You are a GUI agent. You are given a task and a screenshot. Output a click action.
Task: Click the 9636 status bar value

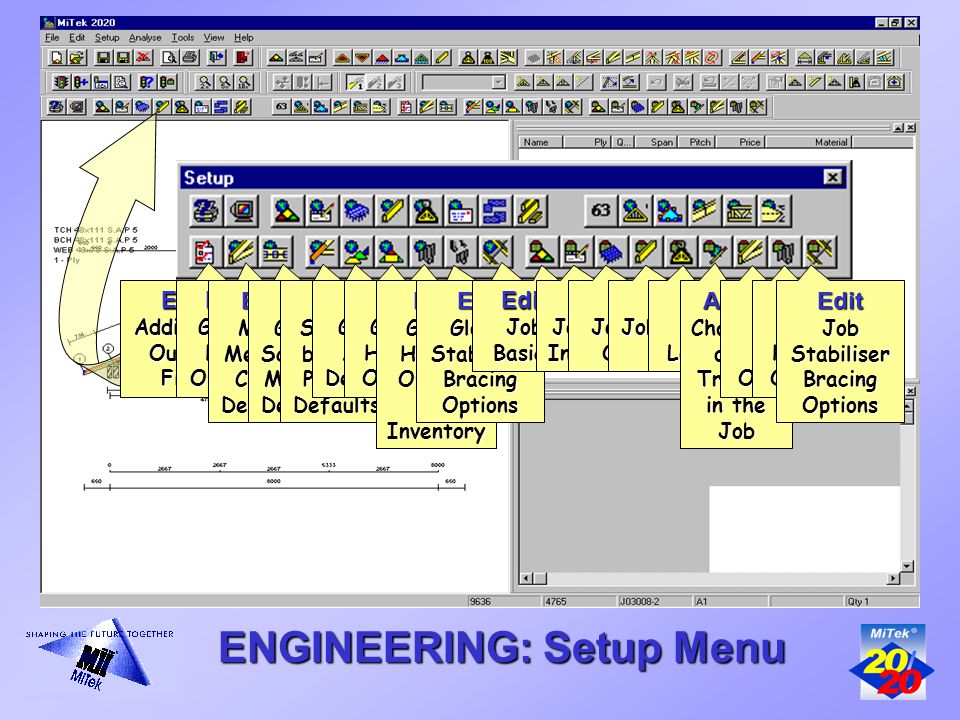(x=503, y=601)
